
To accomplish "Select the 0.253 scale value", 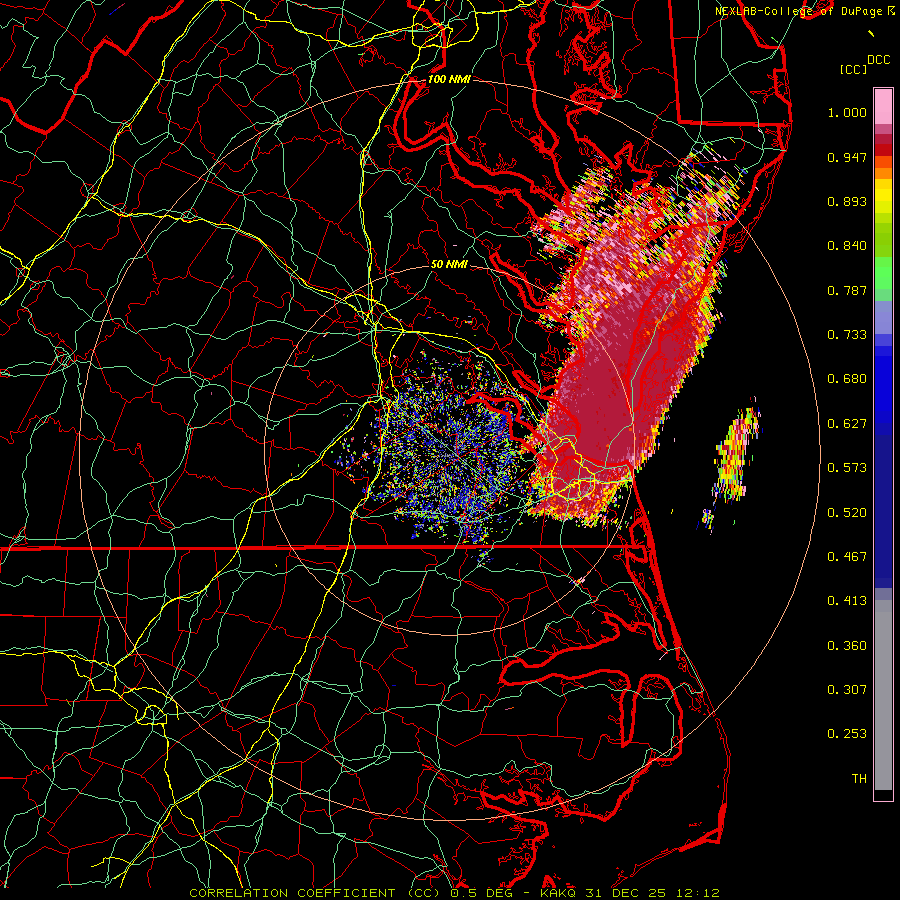I will pos(847,734).
